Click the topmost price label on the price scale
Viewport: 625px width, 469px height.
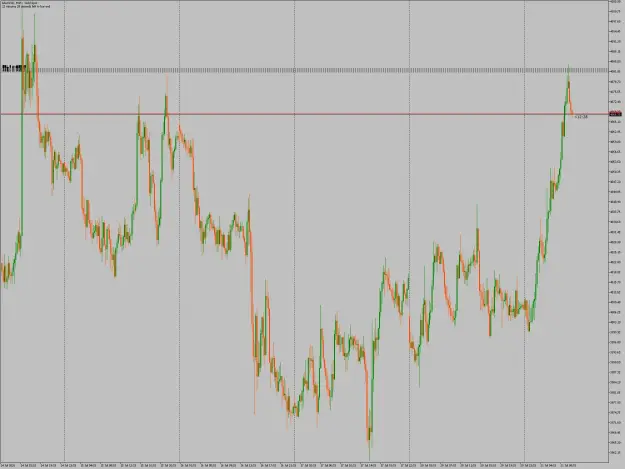pyautogui.click(x=615, y=2)
